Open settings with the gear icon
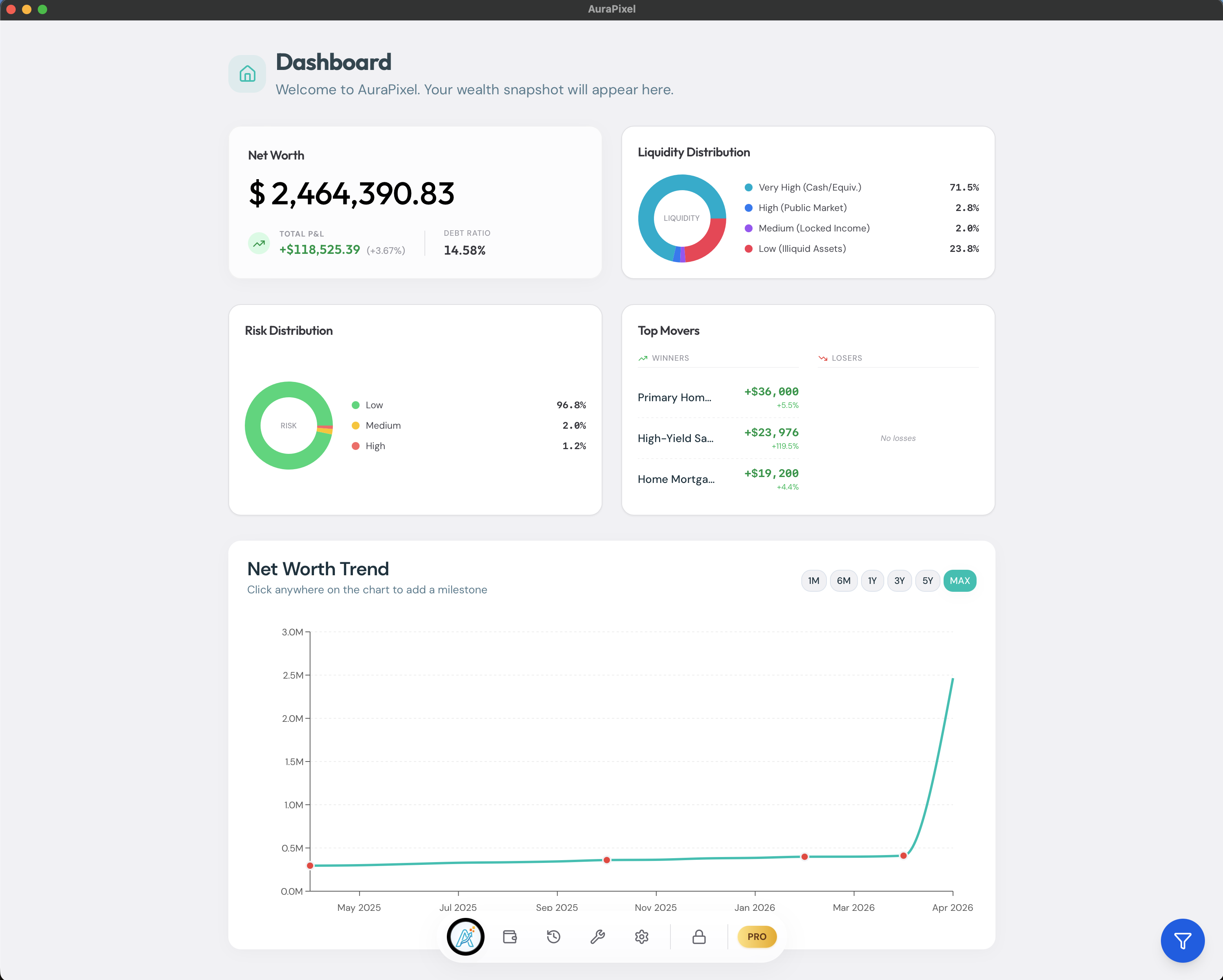 point(642,936)
